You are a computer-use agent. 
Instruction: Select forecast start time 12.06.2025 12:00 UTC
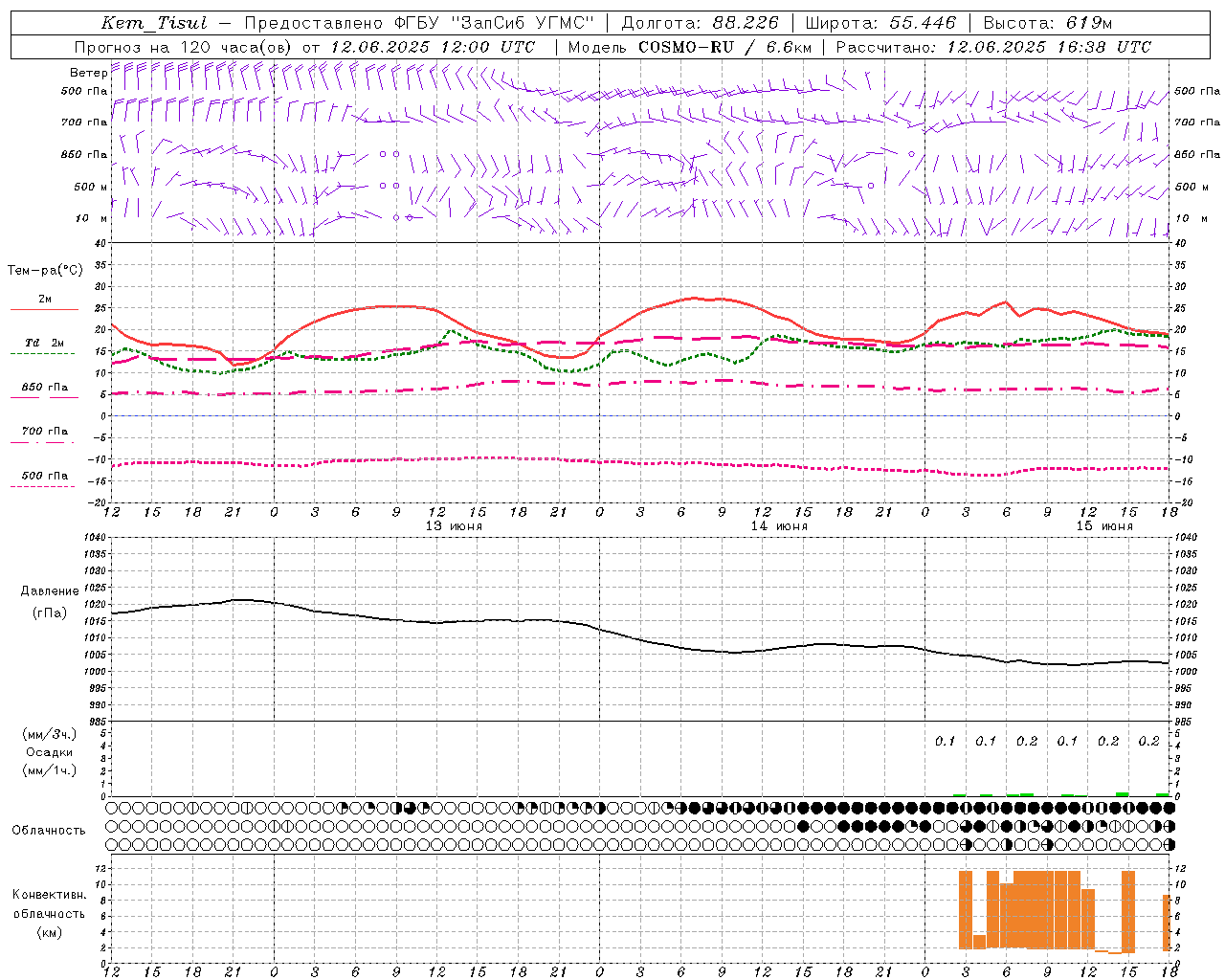point(433,47)
